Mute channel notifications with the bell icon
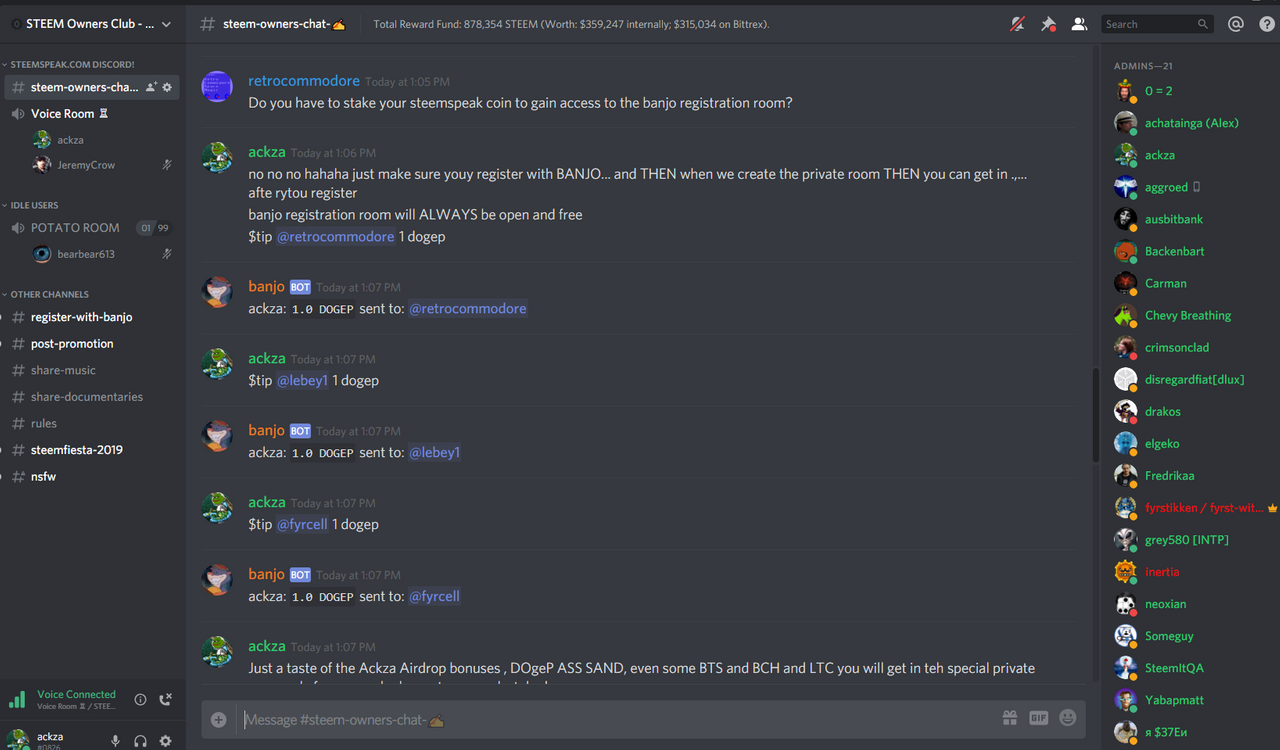Screen dimensions: 1280x750 tap(1017, 24)
